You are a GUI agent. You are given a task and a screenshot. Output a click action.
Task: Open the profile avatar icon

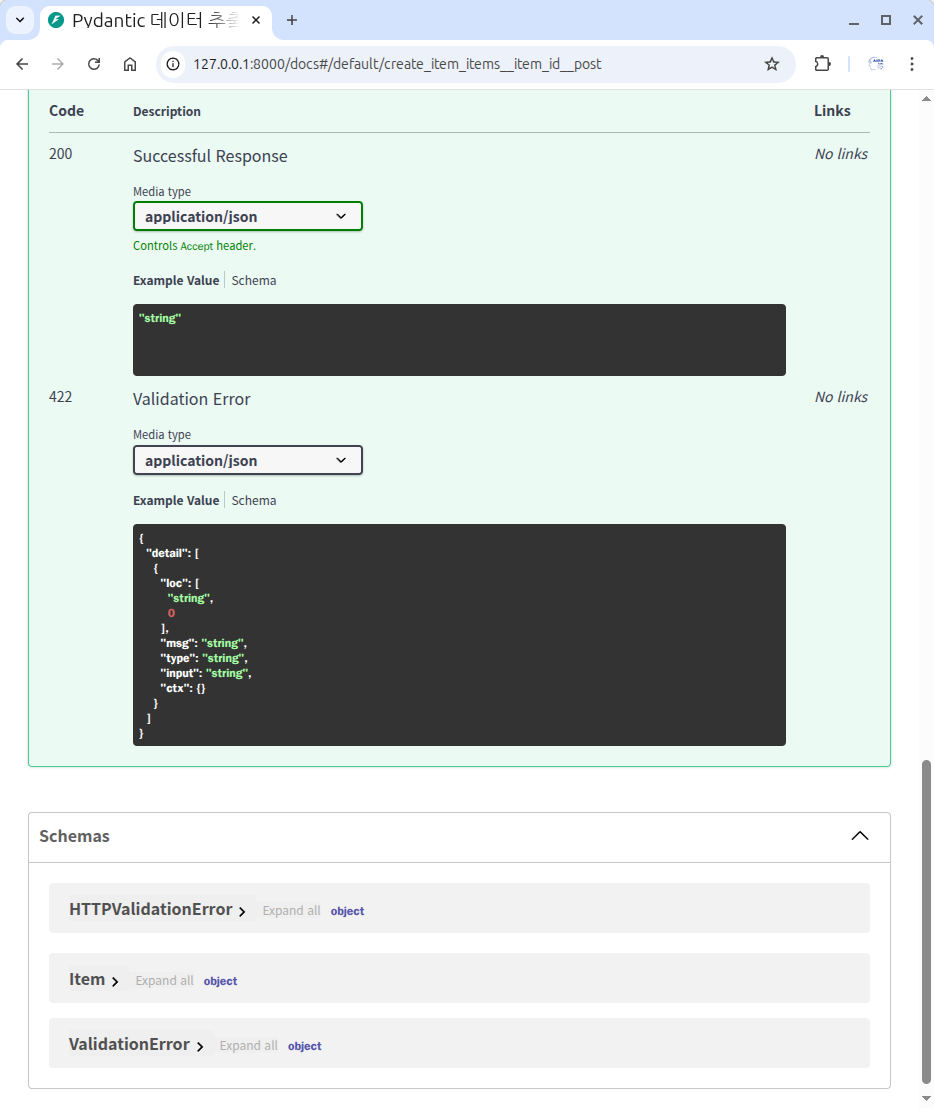[876, 64]
